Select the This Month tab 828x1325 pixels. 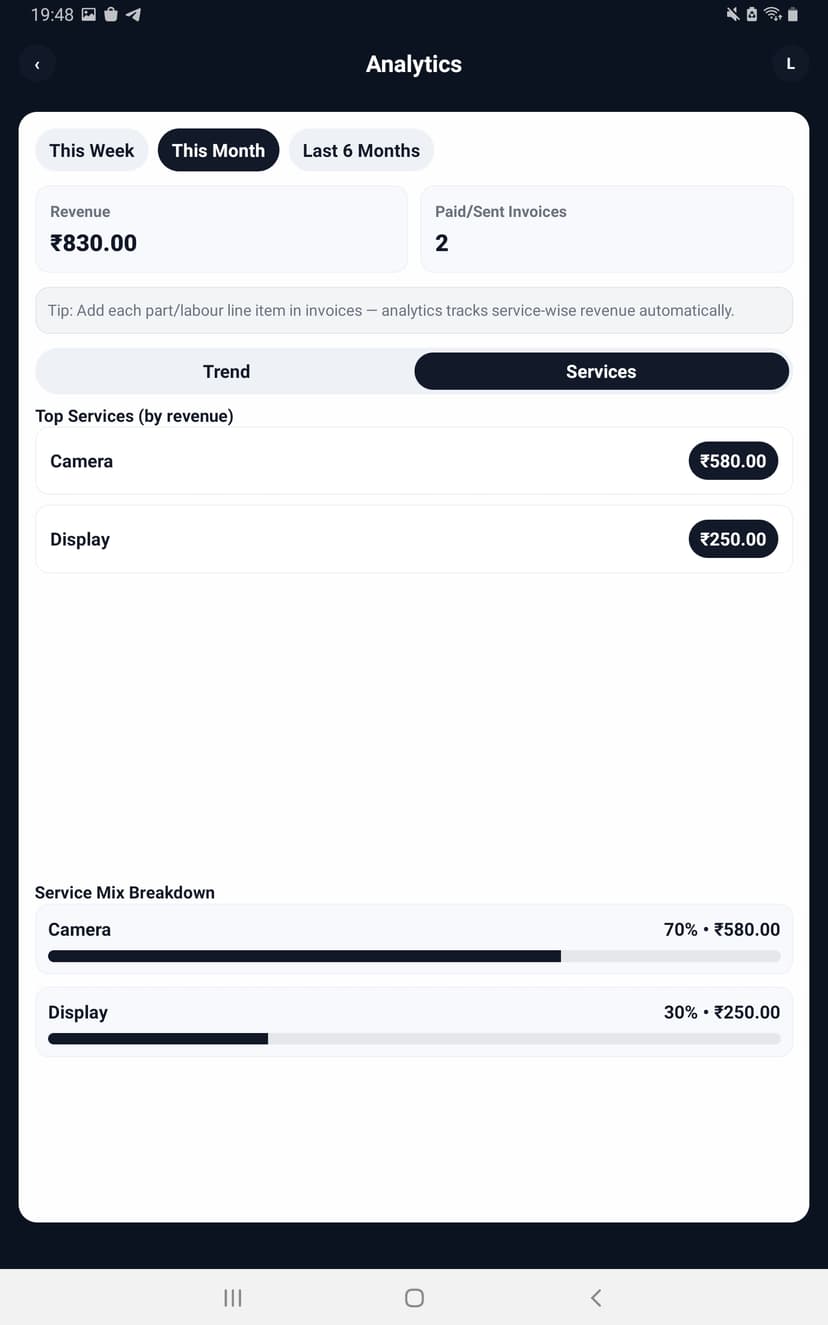coord(218,150)
